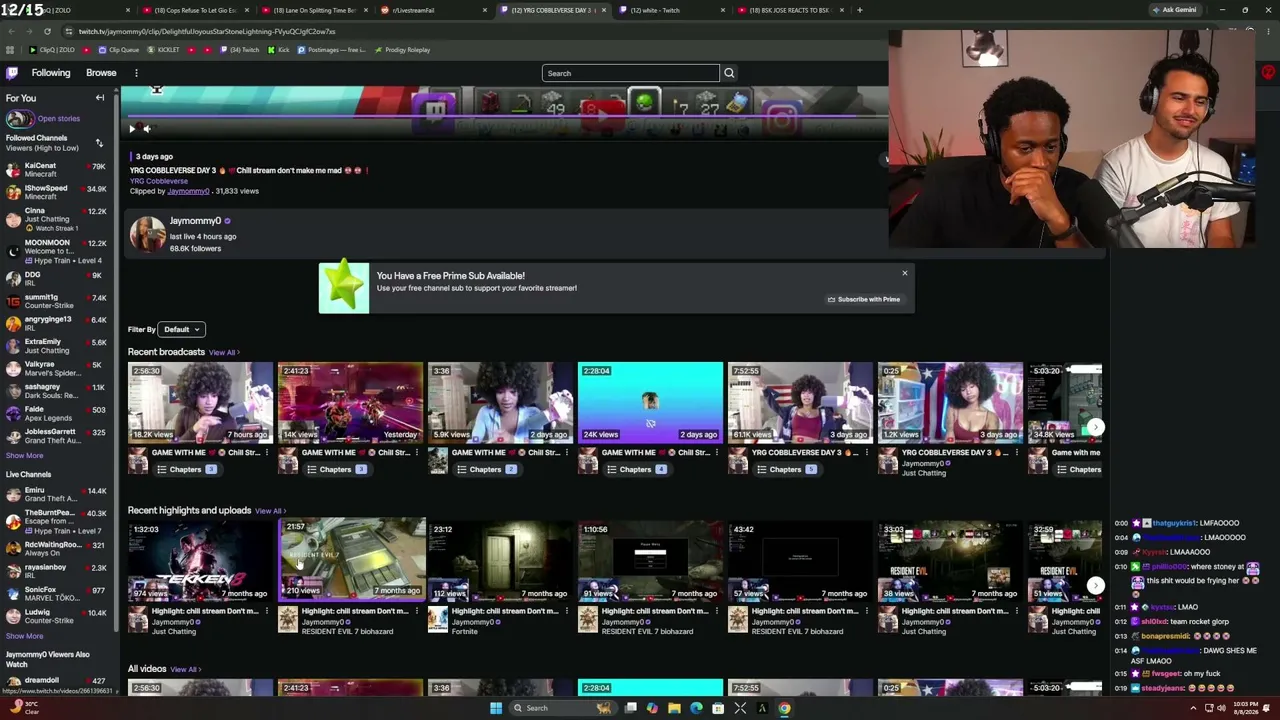Image resolution: width=1280 pixels, height=720 pixels.
Task: Open options dots for first GAME WITH ME broadcast
Action: [267, 453]
